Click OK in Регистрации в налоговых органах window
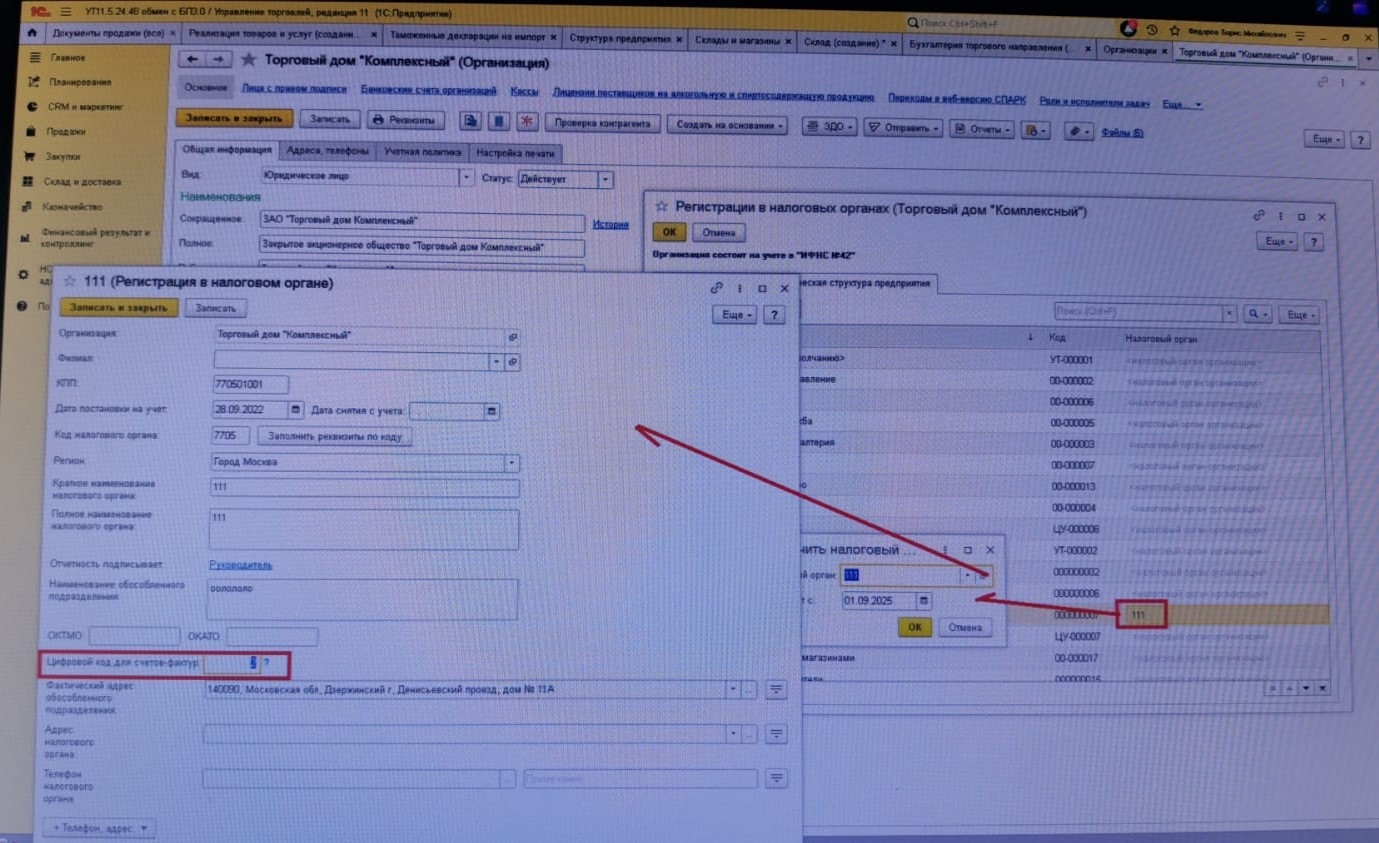1379x843 pixels. pyautogui.click(x=668, y=232)
